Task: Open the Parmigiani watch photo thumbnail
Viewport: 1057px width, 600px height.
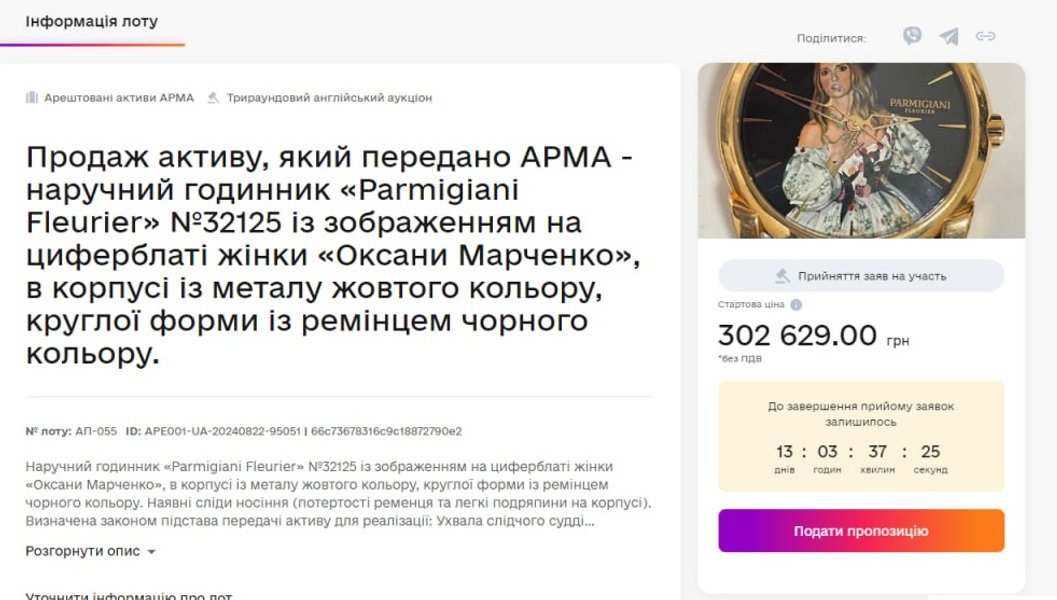Action: pos(861,151)
